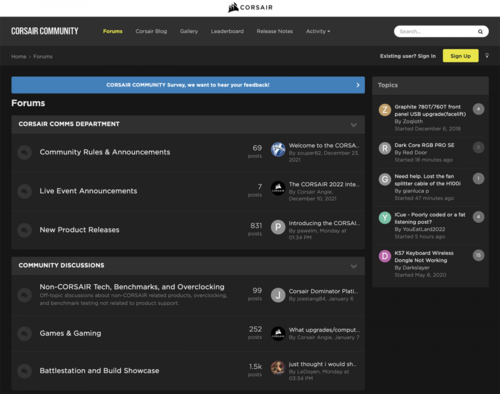The height and width of the screenshot is (394, 500).
Task: Open The CORSAIR 2022 Inte latest post
Action: click(324, 184)
